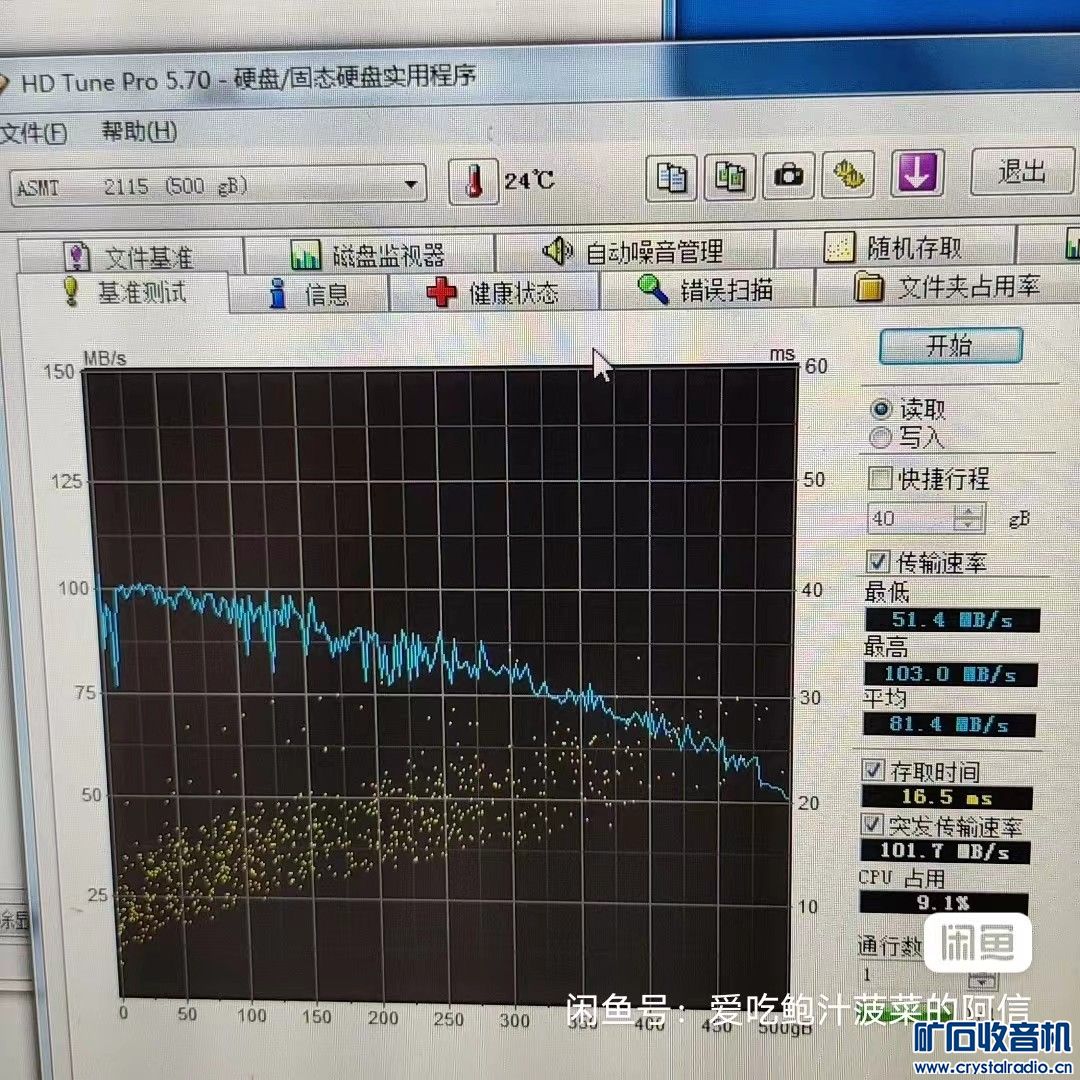Click the copy screenshot to clipboard icon
This screenshot has height=1080, width=1080.
[x=731, y=177]
